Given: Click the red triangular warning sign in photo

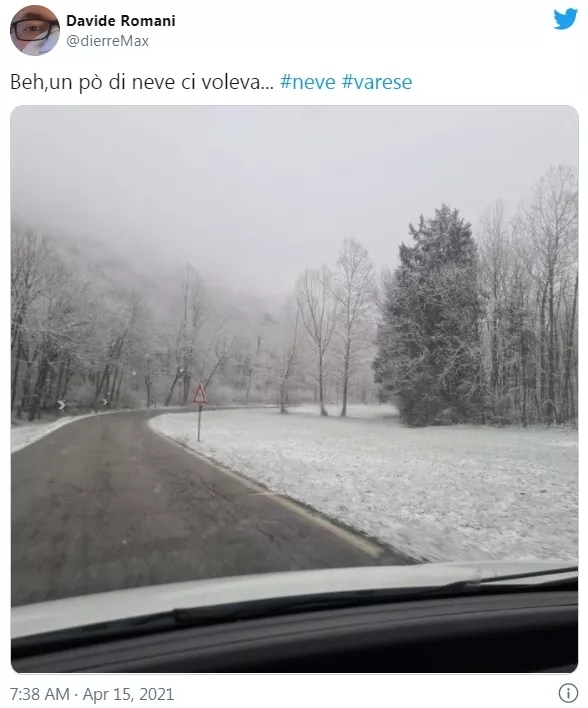Looking at the screenshot, I should click(200, 394).
